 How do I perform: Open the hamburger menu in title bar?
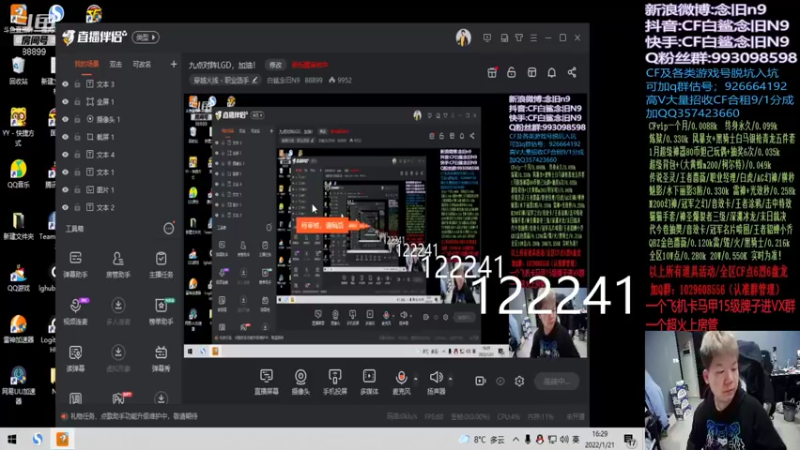(534, 38)
